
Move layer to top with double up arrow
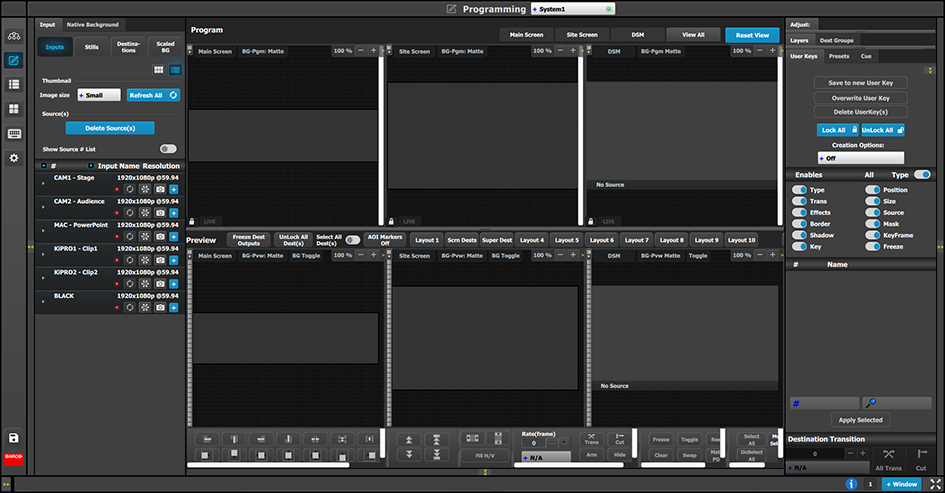[436, 440]
